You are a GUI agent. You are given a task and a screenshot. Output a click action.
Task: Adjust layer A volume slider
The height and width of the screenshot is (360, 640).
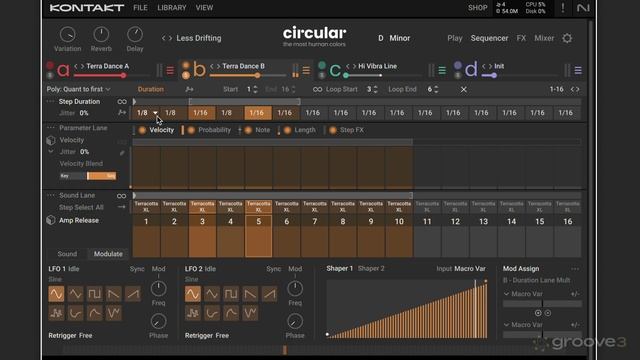click(x=112, y=76)
